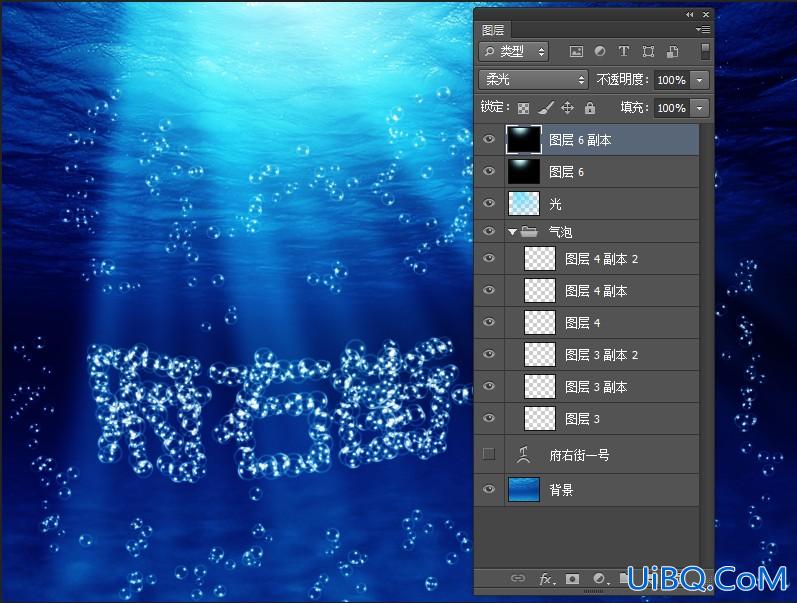Viewport: 797px width, 603px height.
Task: Hide the 图层 6 layer
Action: 489,171
